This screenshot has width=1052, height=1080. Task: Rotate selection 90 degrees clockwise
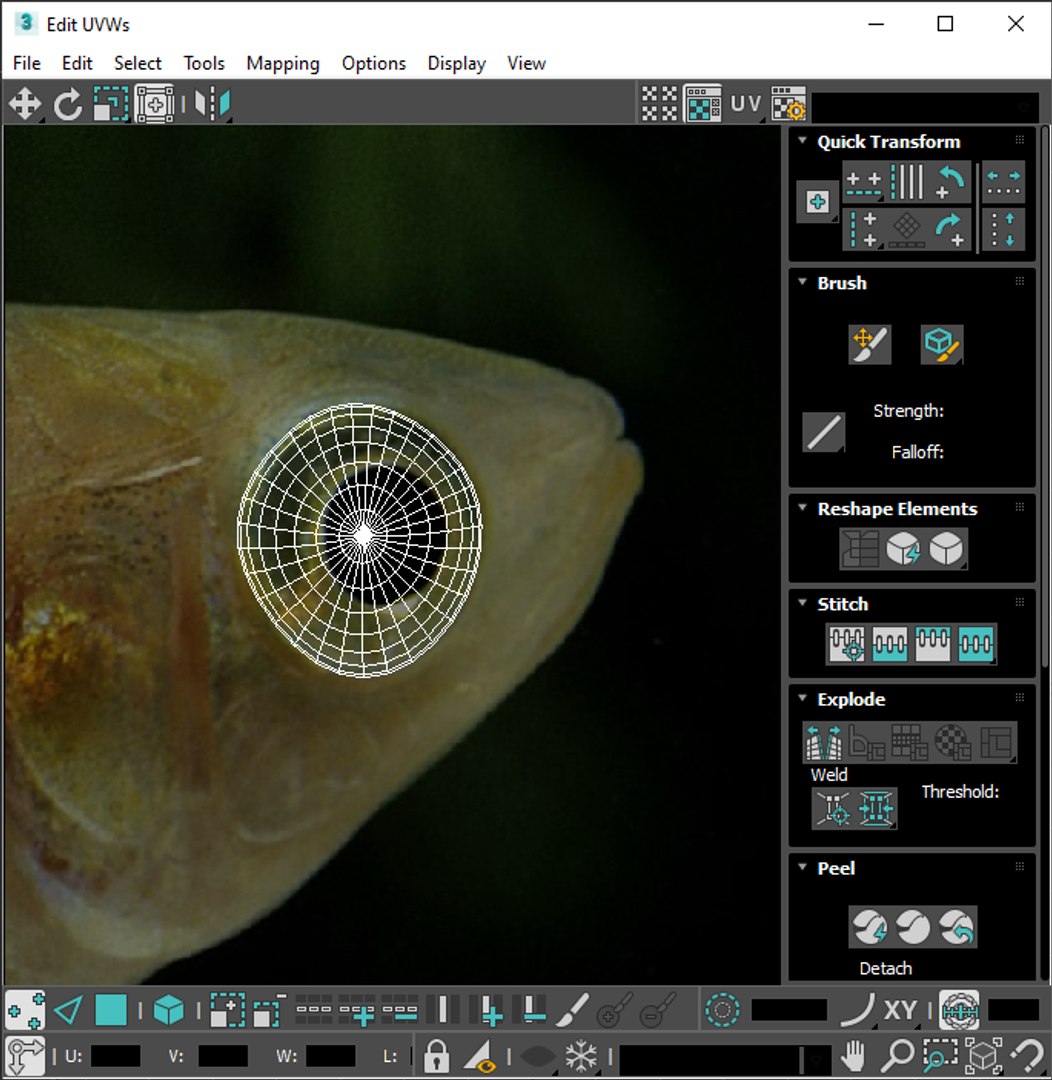pos(950,229)
